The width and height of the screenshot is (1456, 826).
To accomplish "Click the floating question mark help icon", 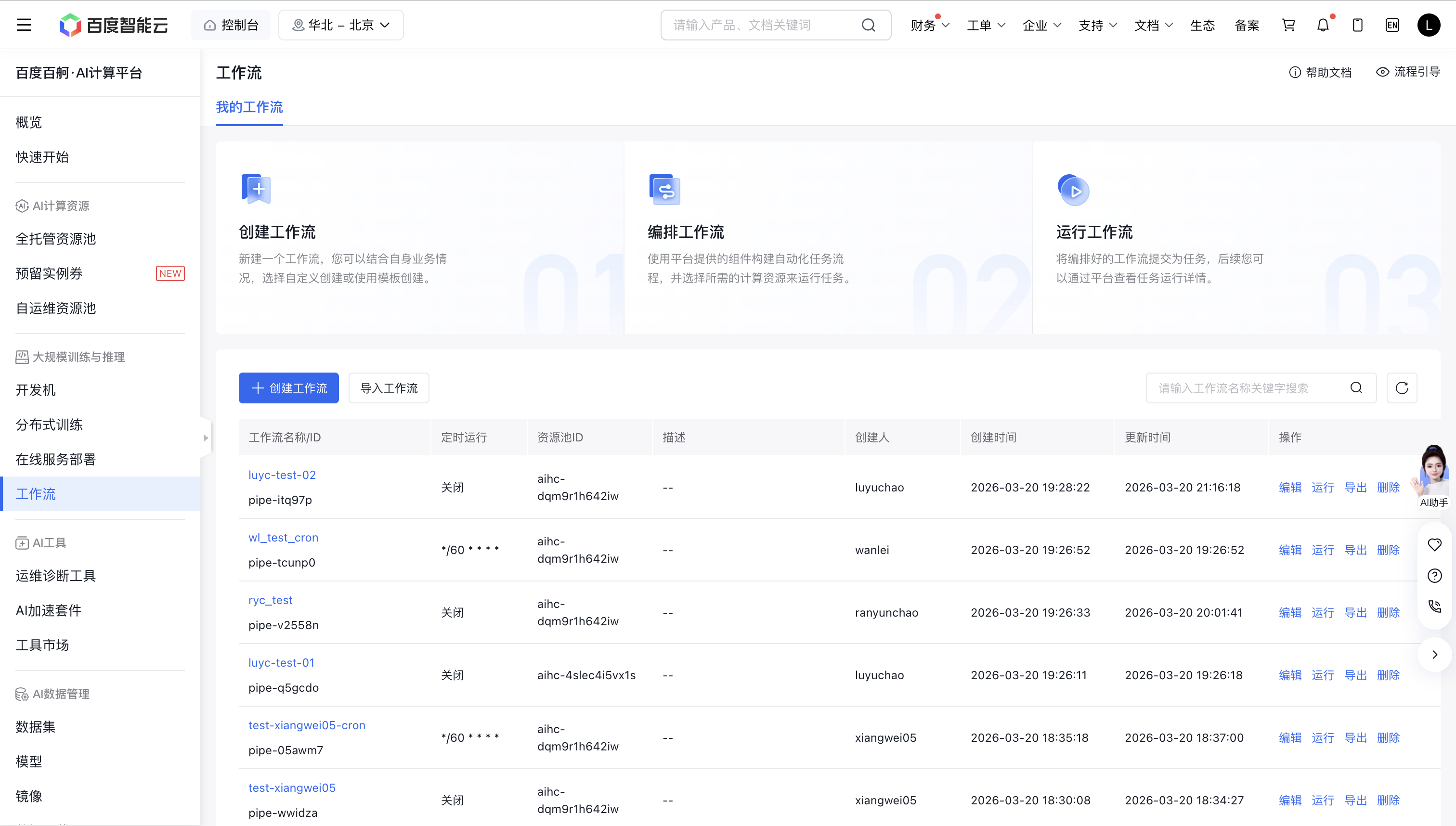I will pyautogui.click(x=1434, y=576).
